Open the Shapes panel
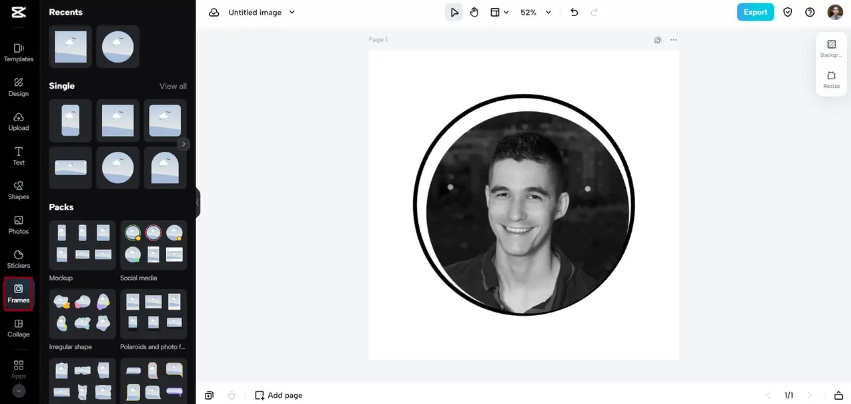851x404 pixels. 18,190
